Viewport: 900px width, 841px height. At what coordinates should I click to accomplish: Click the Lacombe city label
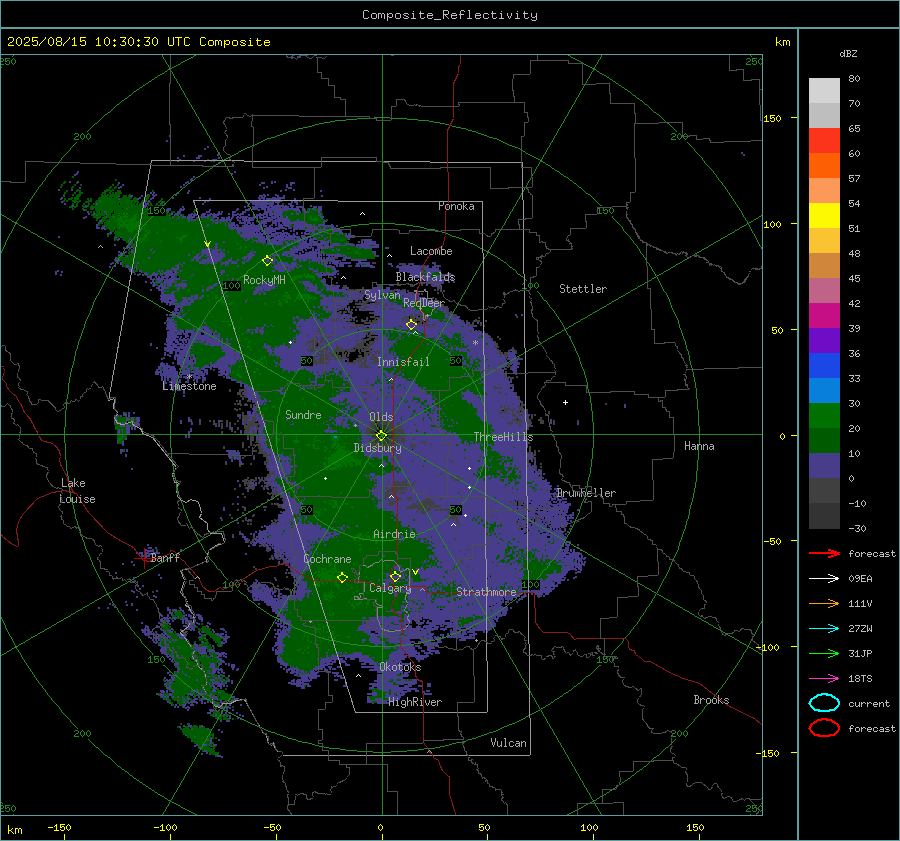pos(431,251)
